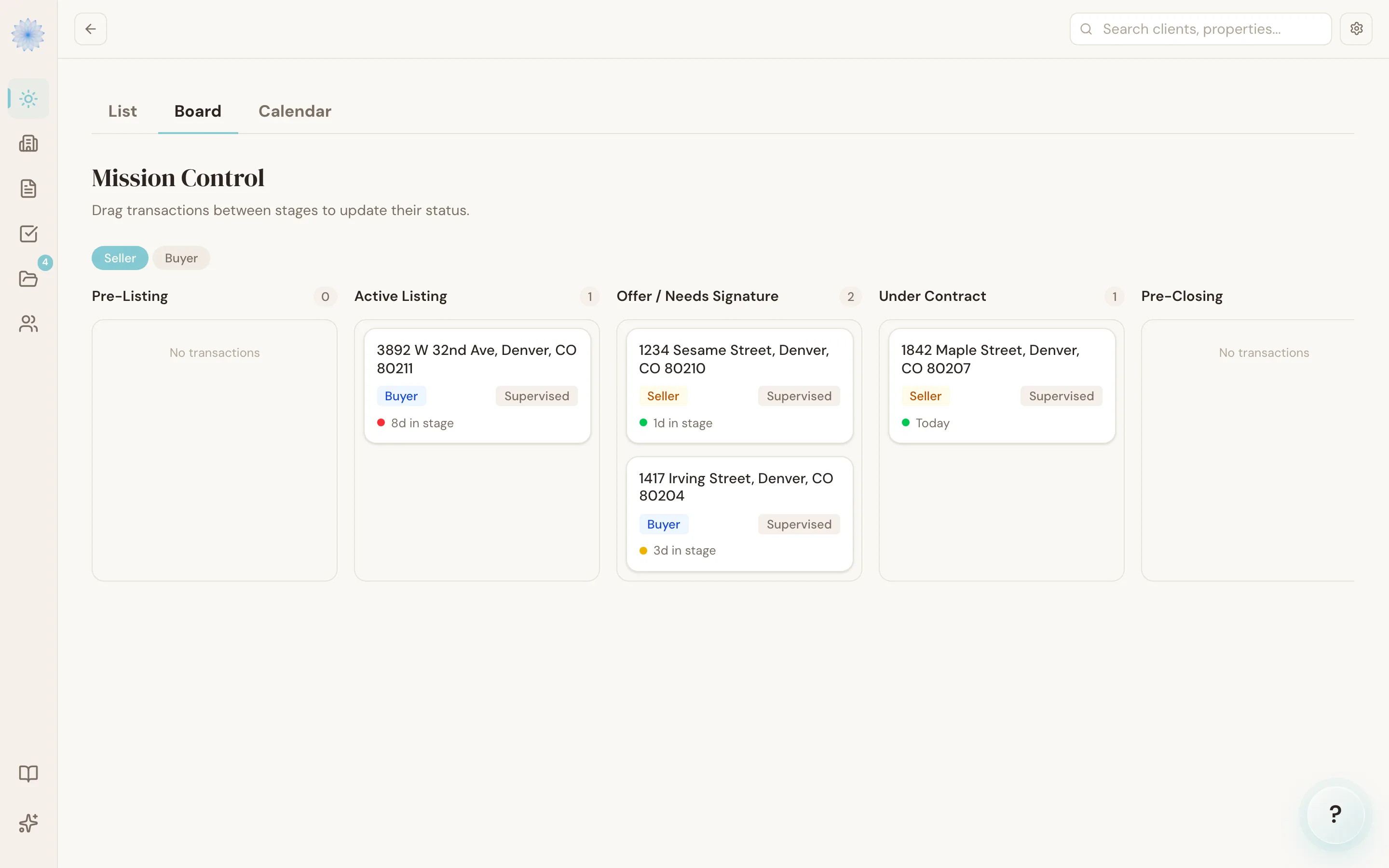The image size is (1389, 868).
Task: Click the back arrow button
Action: [x=91, y=29]
